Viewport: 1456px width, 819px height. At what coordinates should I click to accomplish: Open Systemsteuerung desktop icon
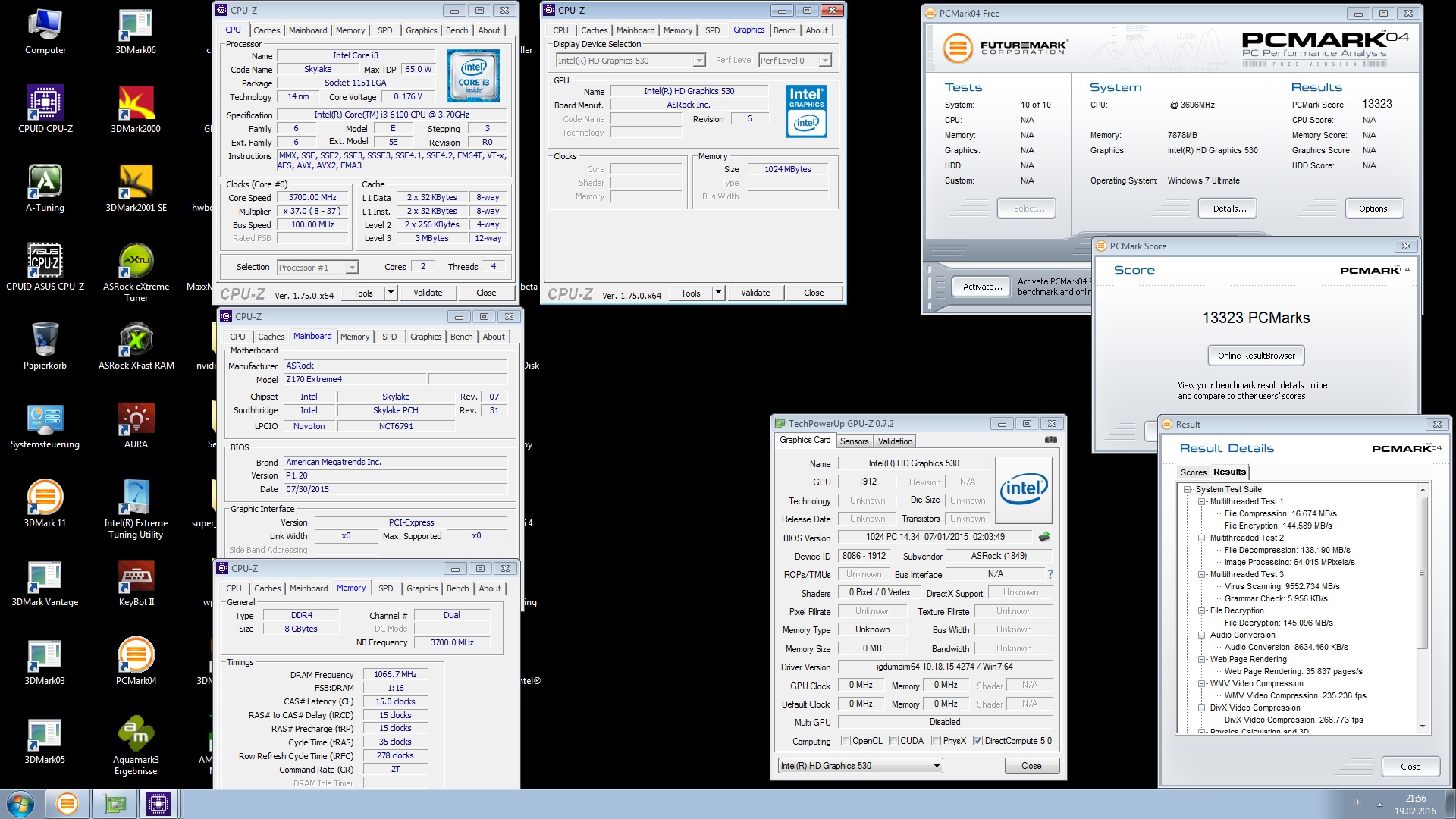(x=45, y=426)
